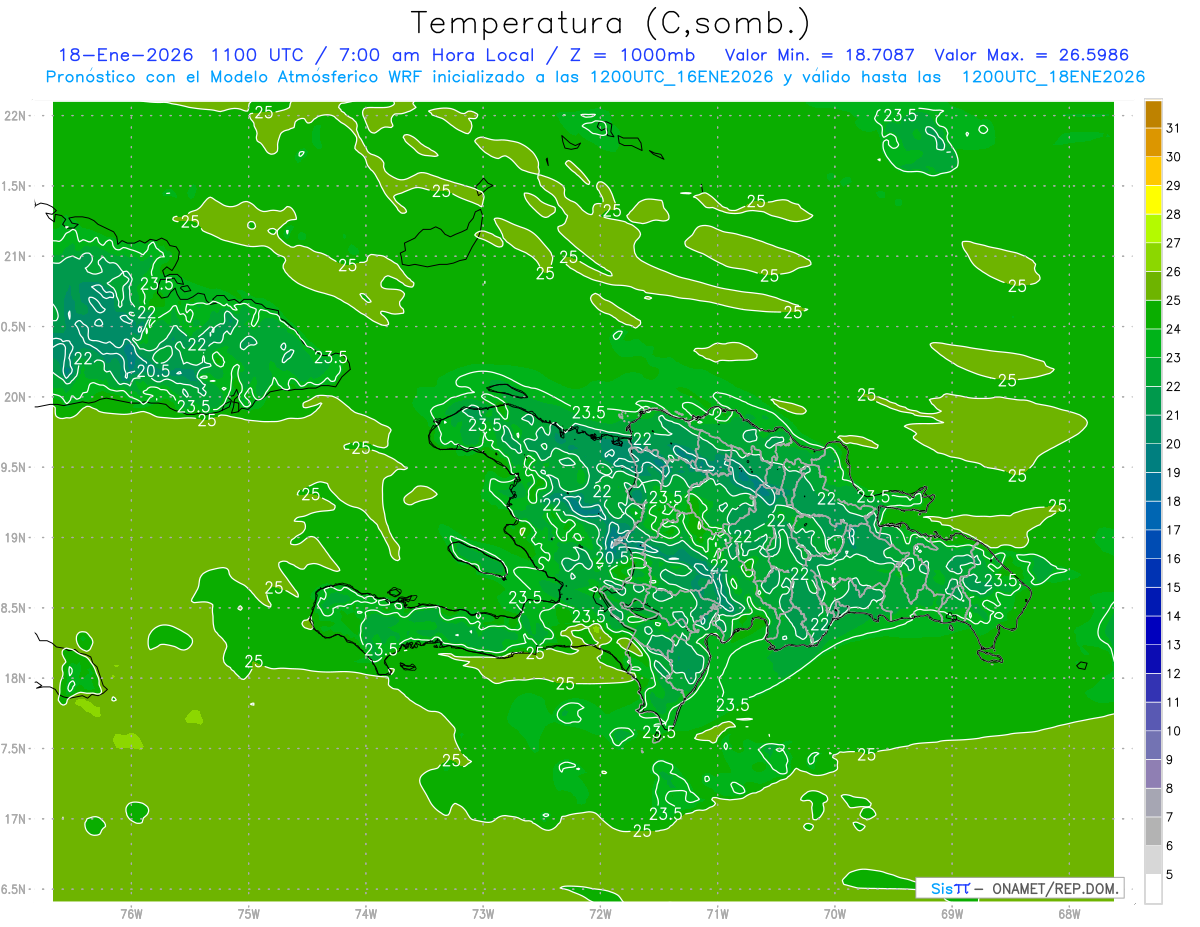1200x927 pixels.
Task: Click the "Valor Min. = 18.7087" readout
Action: click(820, 55)
